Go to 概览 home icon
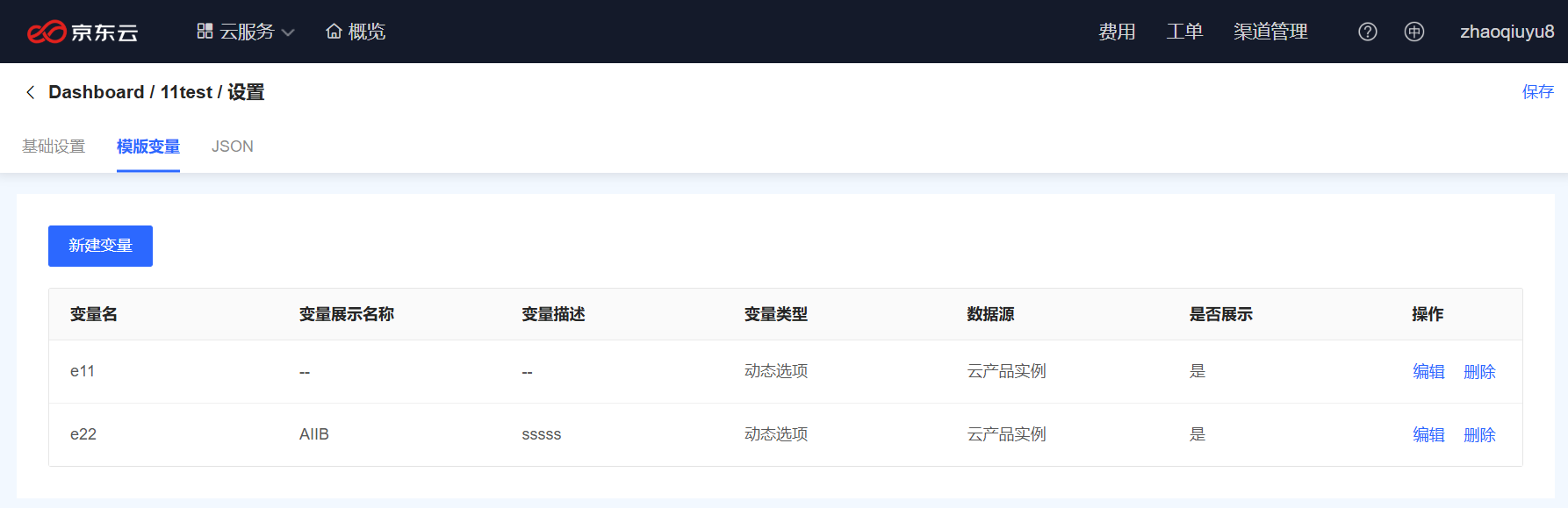 coord(334,32)
